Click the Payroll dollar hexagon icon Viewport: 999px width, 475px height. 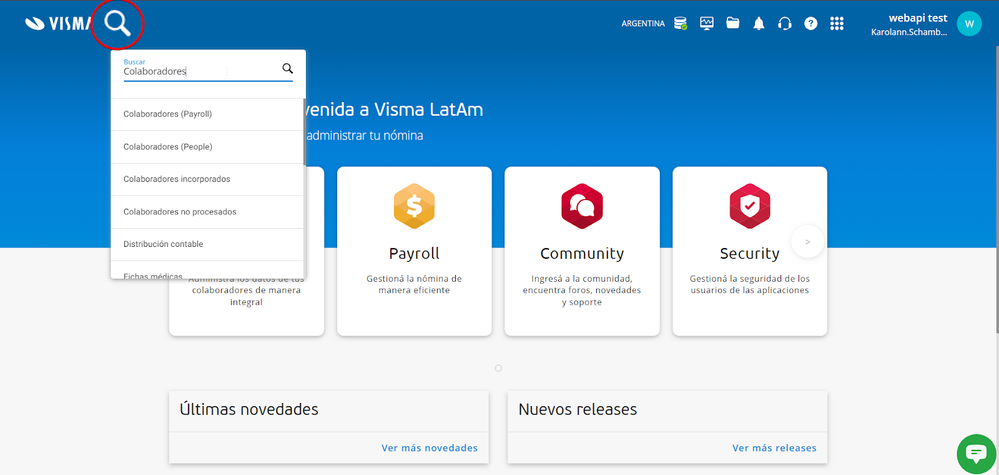(x=414, y=206)
